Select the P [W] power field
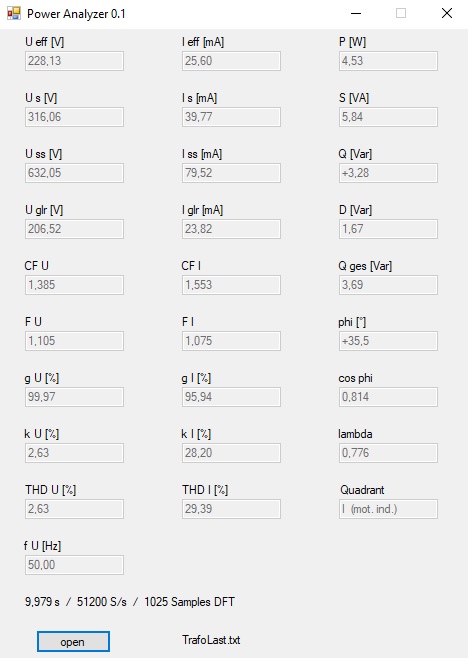468x658 pixels. click(x=388, y=61)
